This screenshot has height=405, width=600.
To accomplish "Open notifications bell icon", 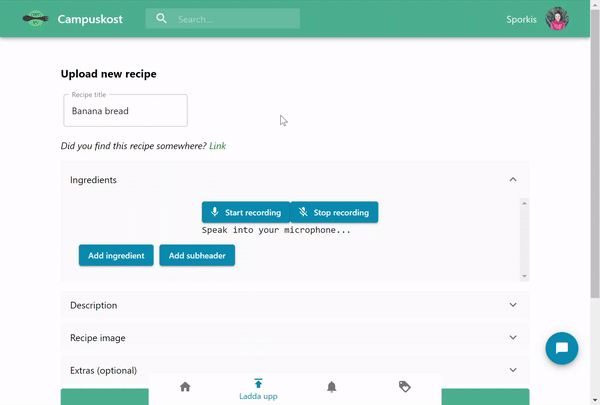I will (x=331, y=387).
